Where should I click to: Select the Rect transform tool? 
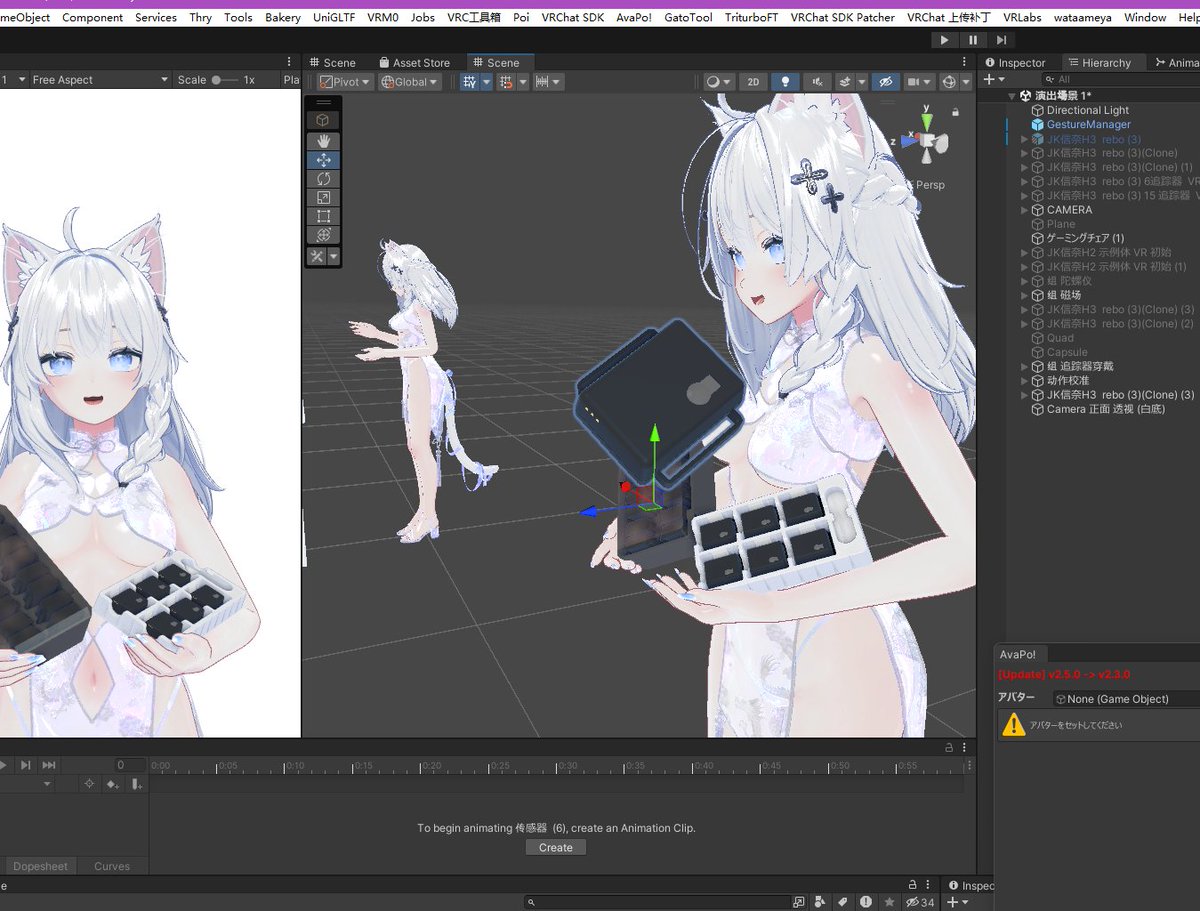click(x=323, y=216)
